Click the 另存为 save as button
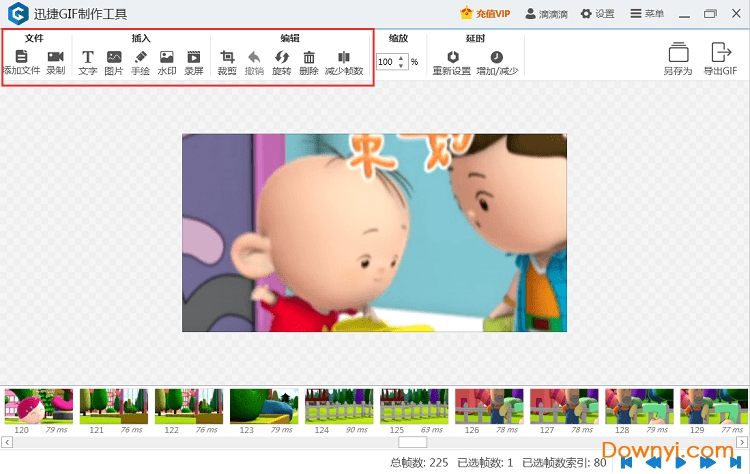Viewport: 750px width, 474px height. (x=678, y=58)
